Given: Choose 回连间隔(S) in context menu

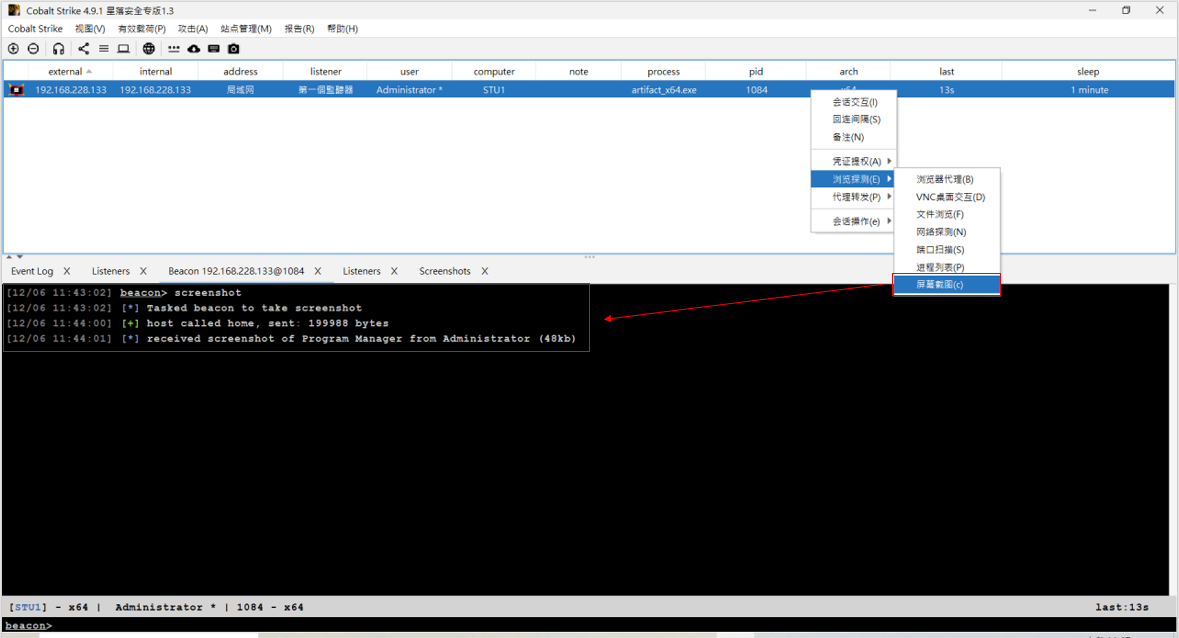Looking at the screenshot, I should [x=853, y=119].
